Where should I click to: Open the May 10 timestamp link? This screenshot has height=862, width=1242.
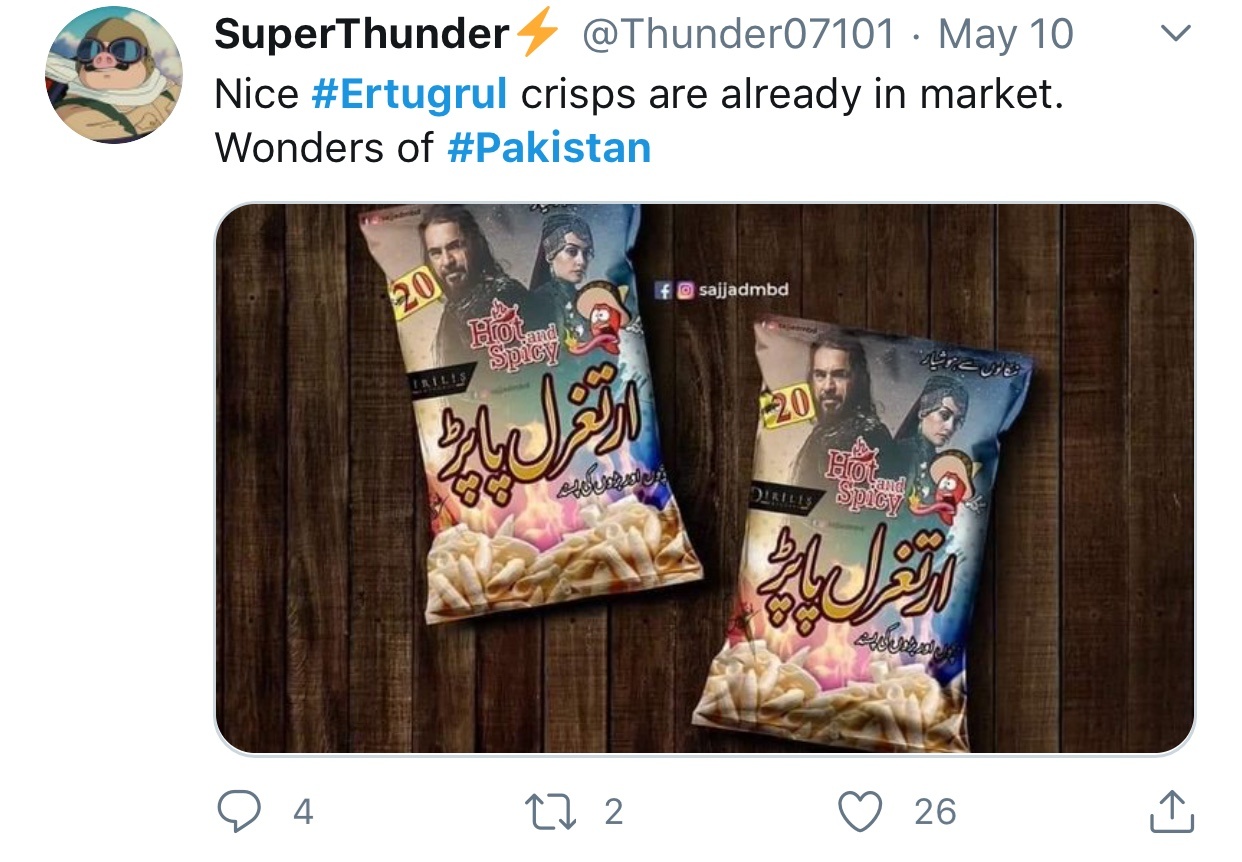coord(1006,35)
